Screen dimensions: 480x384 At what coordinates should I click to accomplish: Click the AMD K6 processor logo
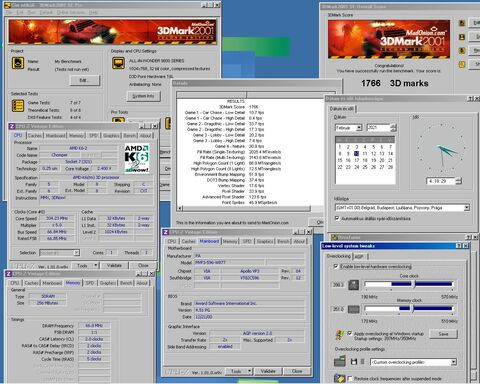click(x=137, y=158)
